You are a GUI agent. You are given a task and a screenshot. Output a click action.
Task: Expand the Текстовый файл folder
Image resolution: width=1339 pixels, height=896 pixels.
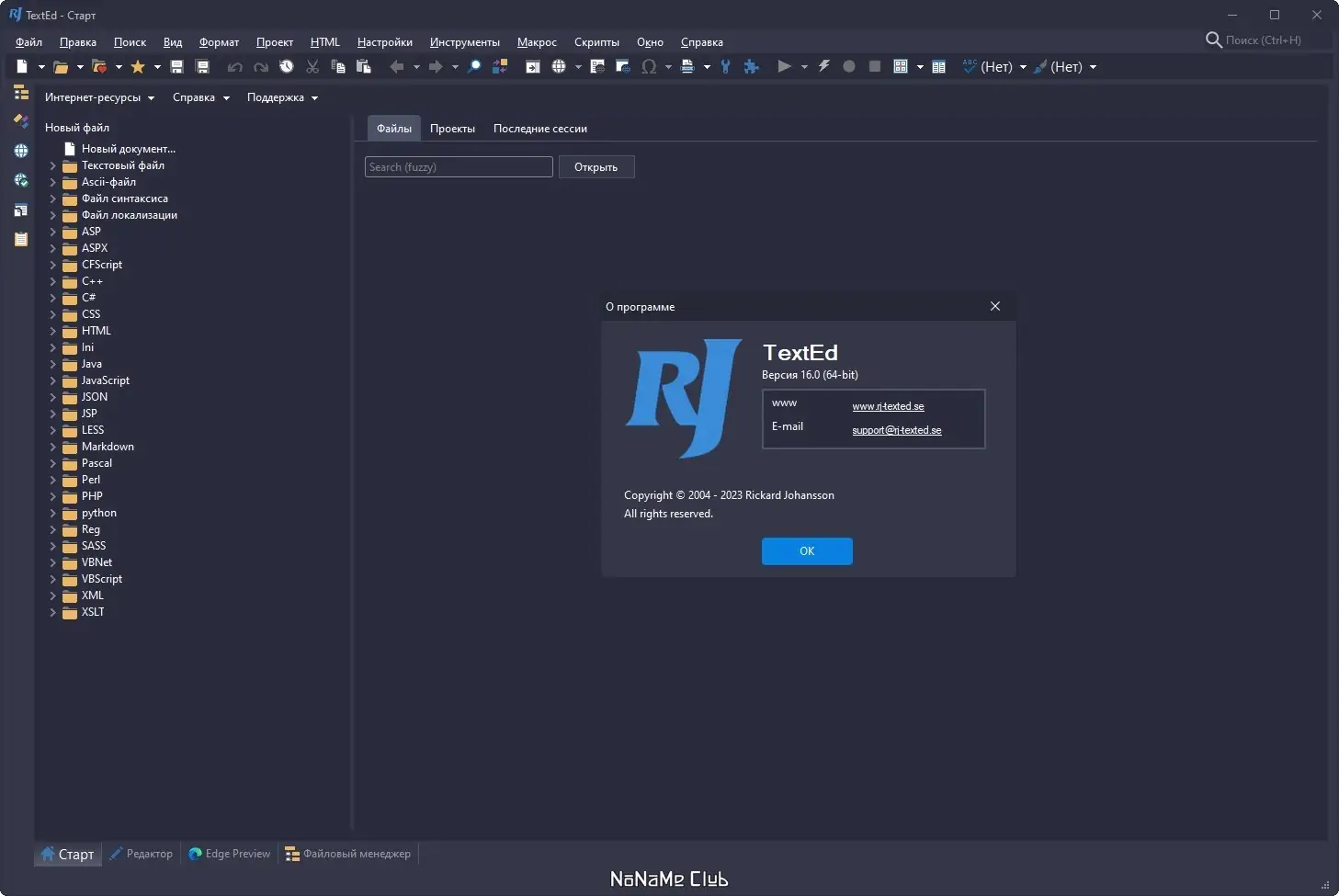click(53, 165)
